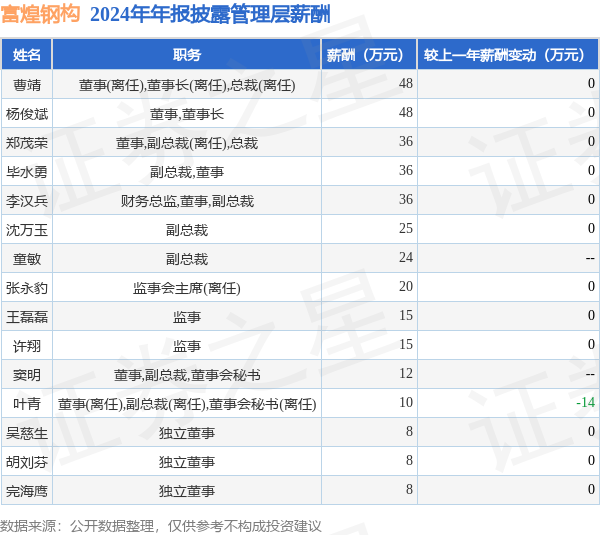Click the name cell 胡刘芬

(27, 462)
